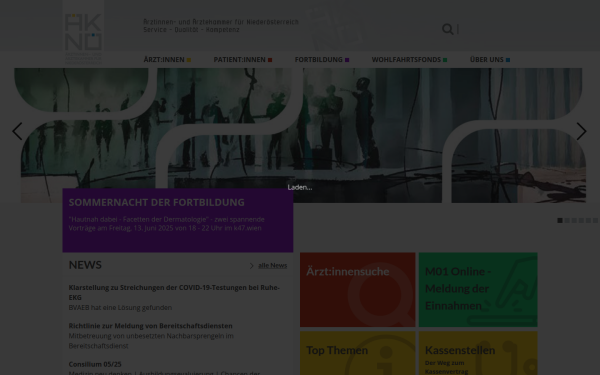Viewport: 600px width, 375px height.
Task: Select the fifth slider pagination dot
Action: 588,220
